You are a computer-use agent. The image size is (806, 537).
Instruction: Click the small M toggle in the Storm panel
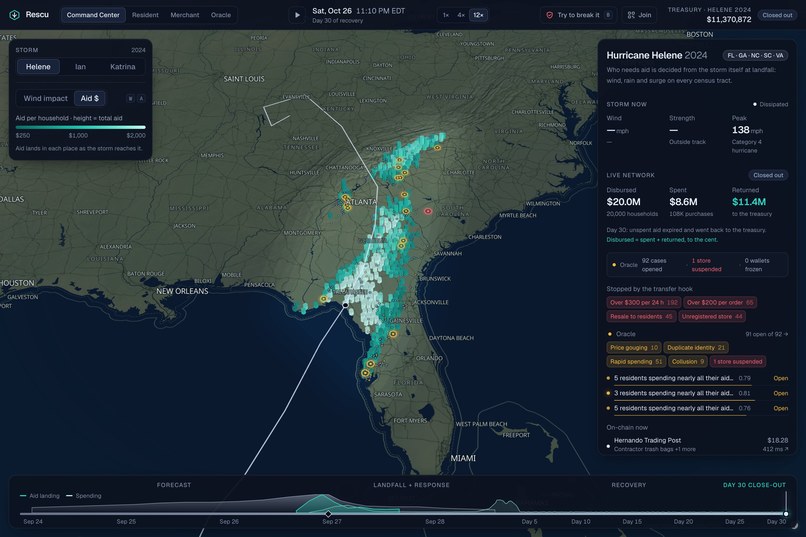pyautogui.click(x=131, y=98)
